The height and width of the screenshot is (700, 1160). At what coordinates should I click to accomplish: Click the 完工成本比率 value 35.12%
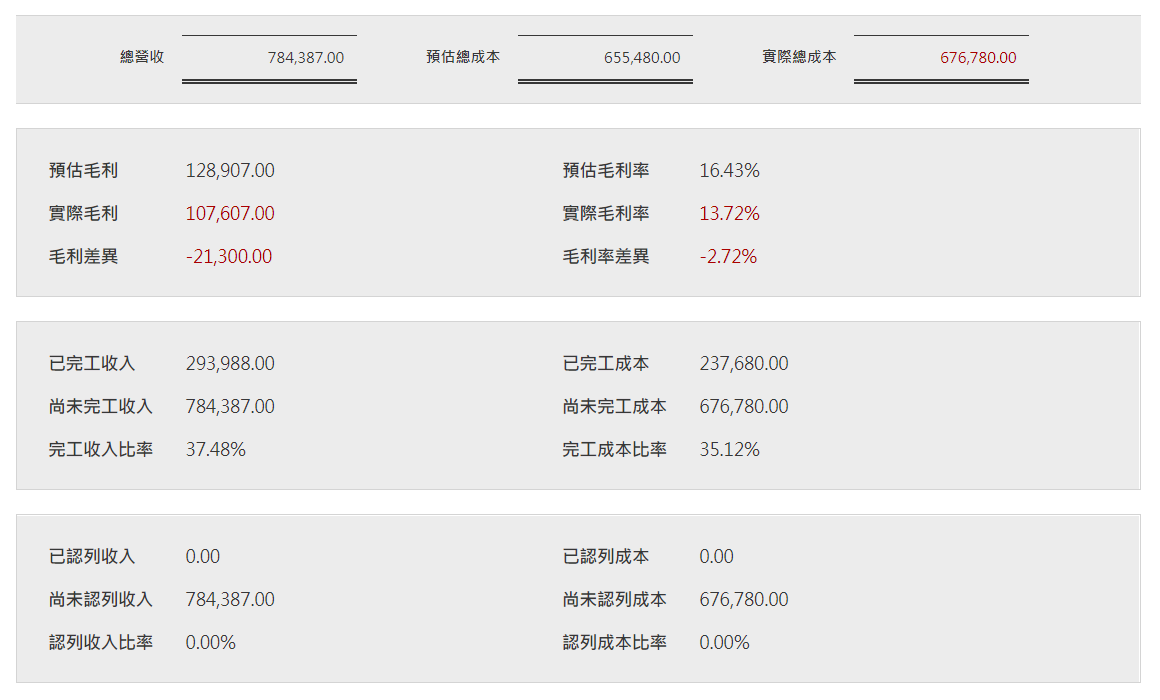click(x=729, y=450)
